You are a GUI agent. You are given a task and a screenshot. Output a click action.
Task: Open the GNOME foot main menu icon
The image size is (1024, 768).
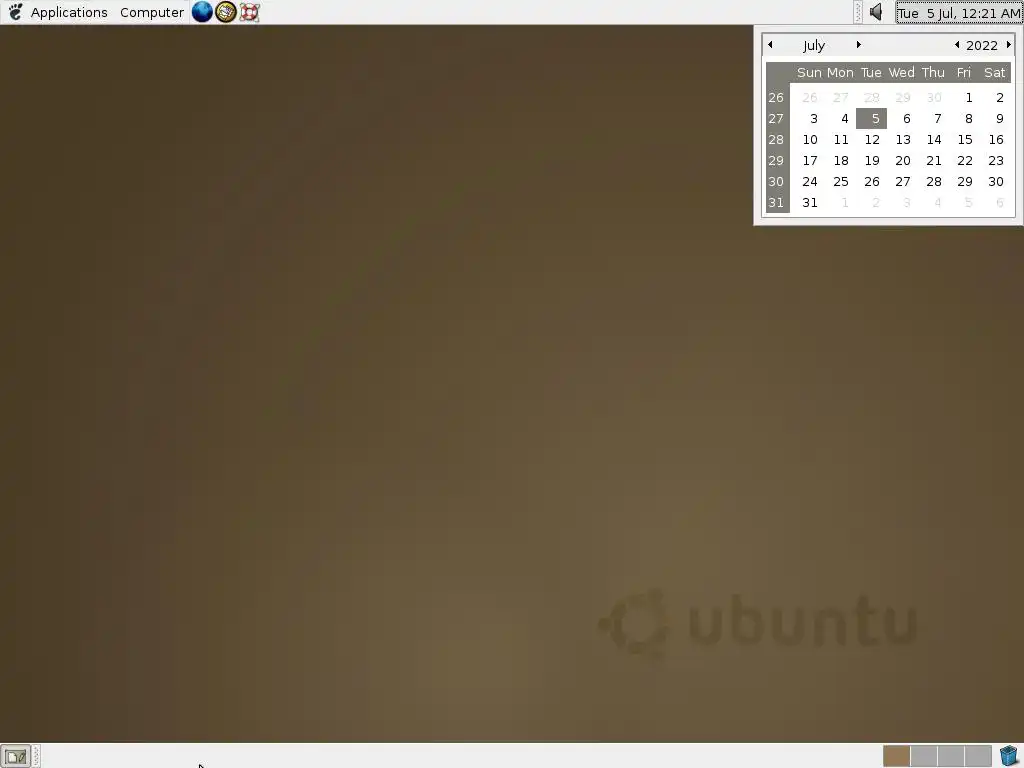[15, 12]
